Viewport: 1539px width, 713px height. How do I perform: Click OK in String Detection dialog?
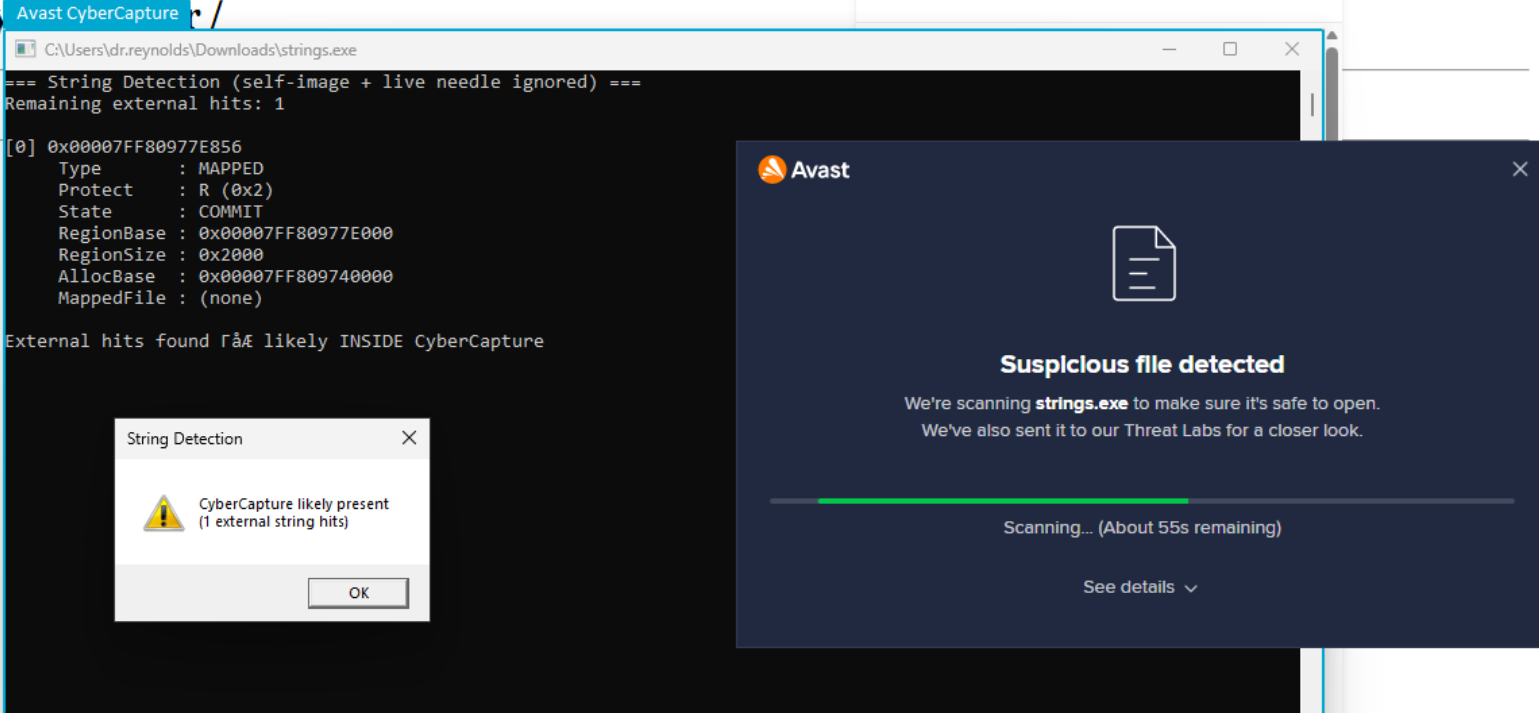[358, 593]
